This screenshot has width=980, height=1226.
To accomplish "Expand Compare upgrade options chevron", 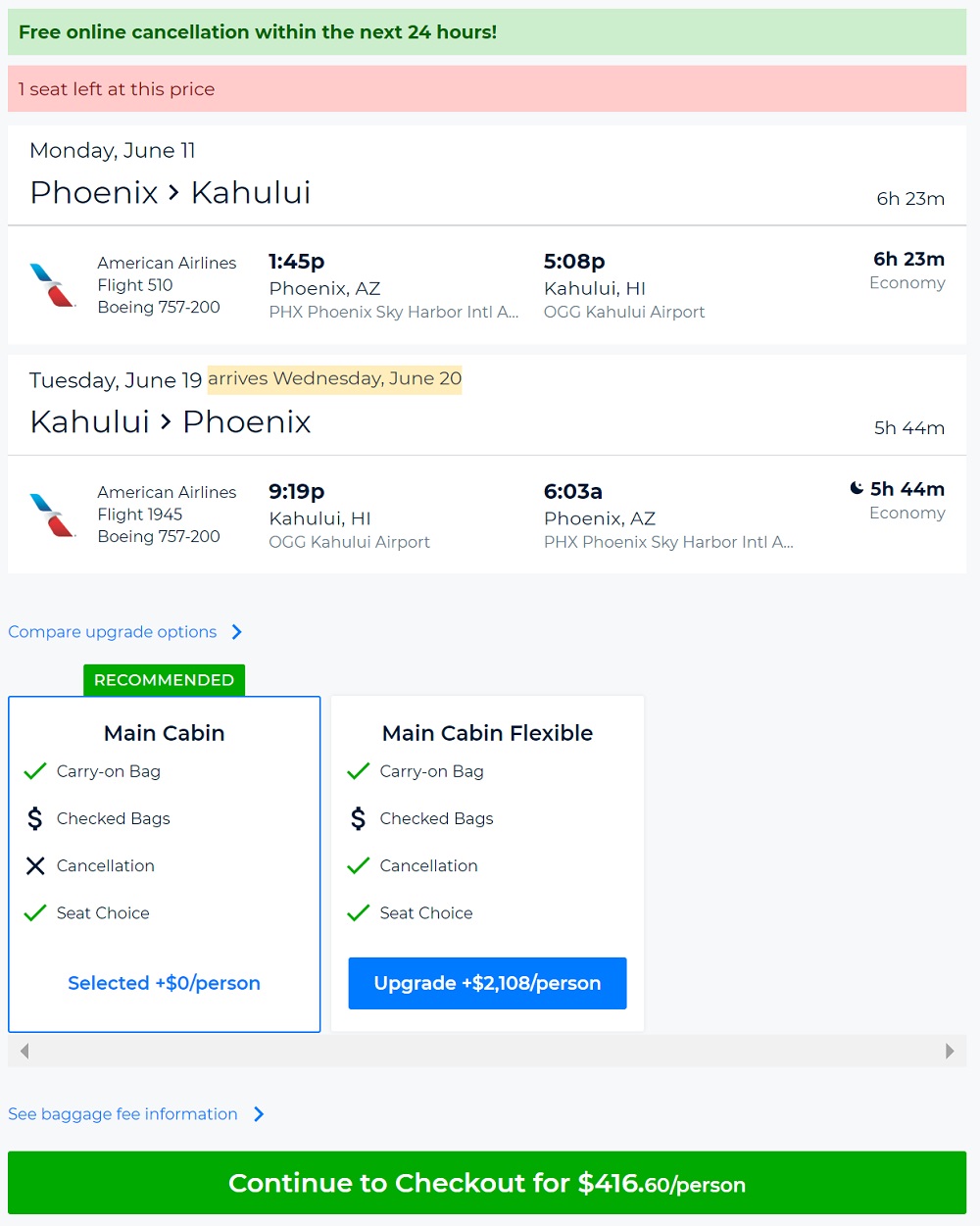I will coord(237,632).
